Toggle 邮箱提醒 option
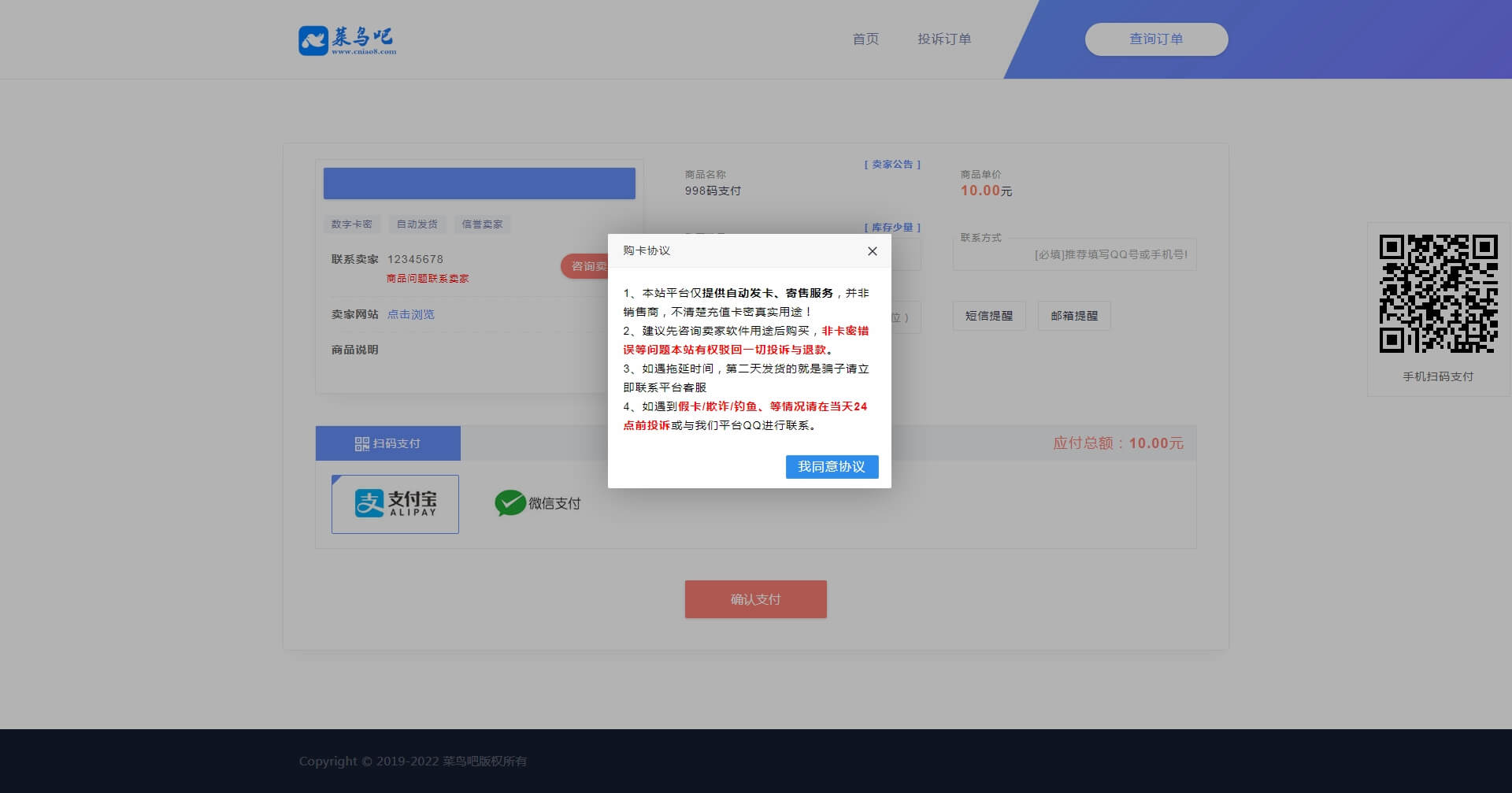 tap(1074, 316)
